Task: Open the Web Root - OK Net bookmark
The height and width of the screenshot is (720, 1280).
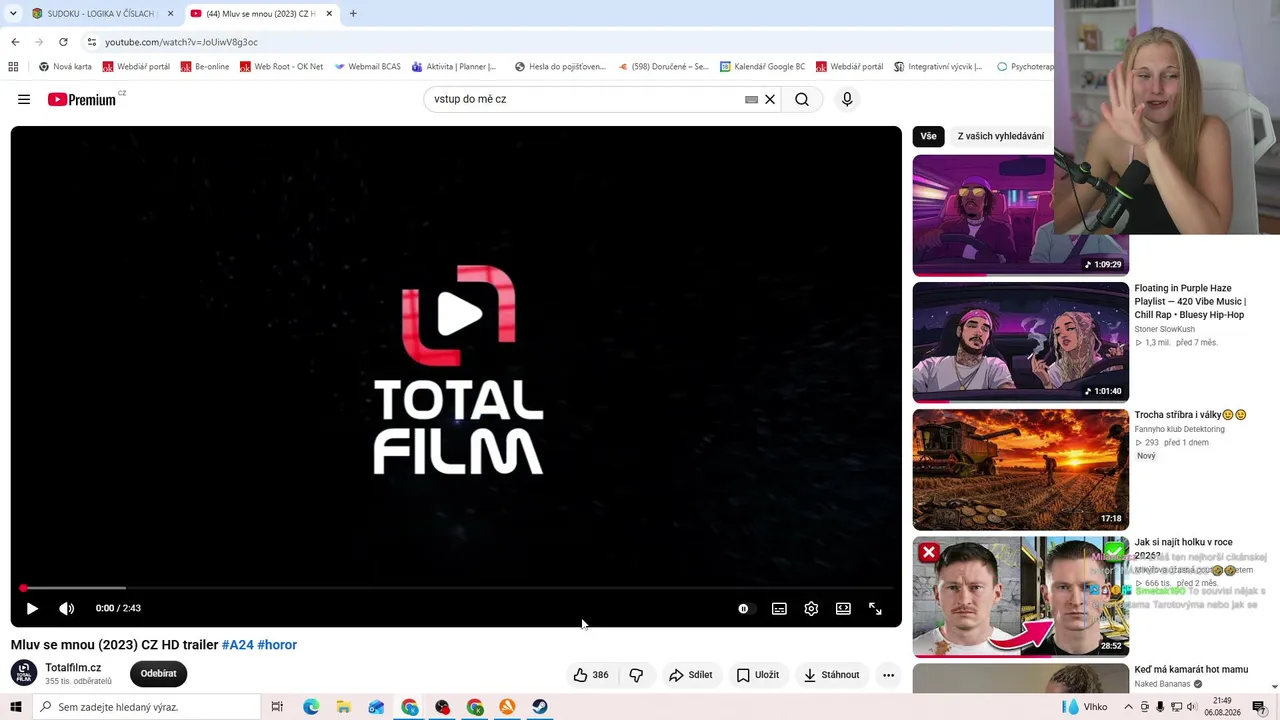Action: click(281, 67)
